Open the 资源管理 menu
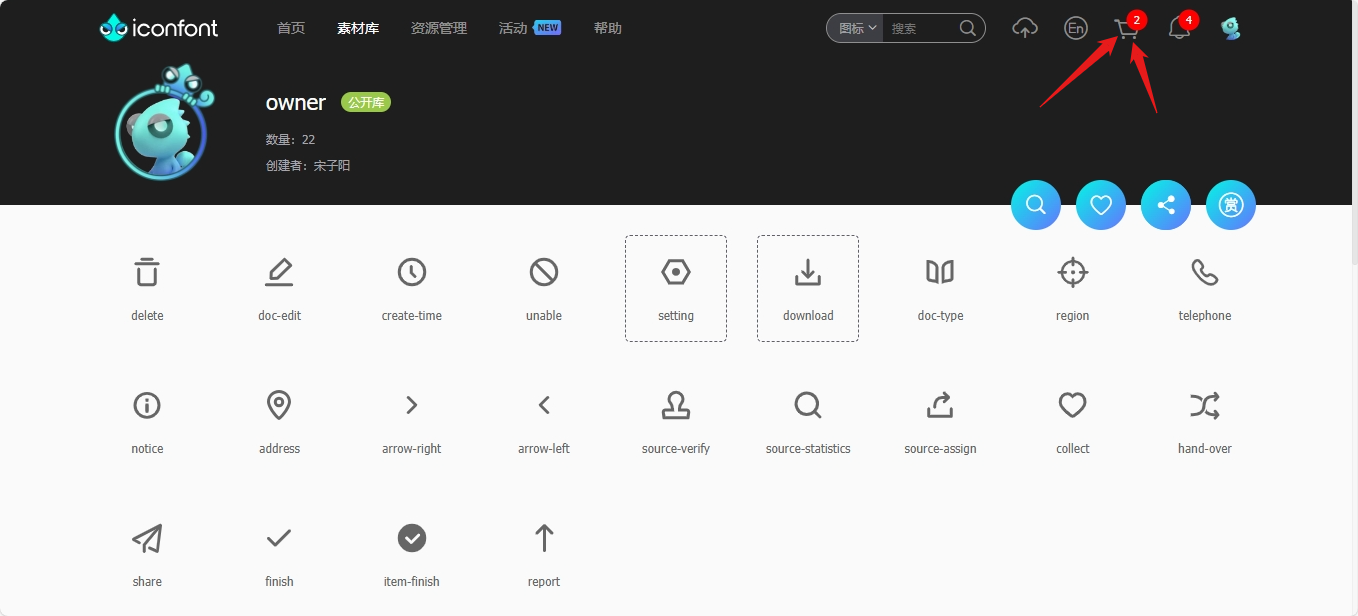 pos(438,28)
